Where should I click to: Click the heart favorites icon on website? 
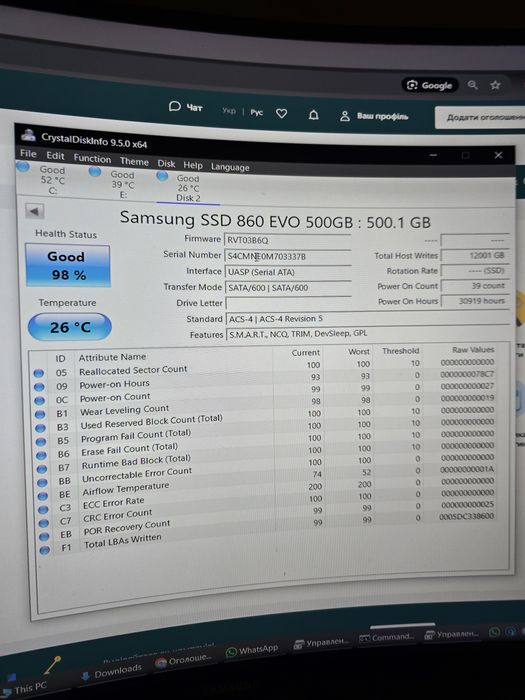[x=281, y=113]
